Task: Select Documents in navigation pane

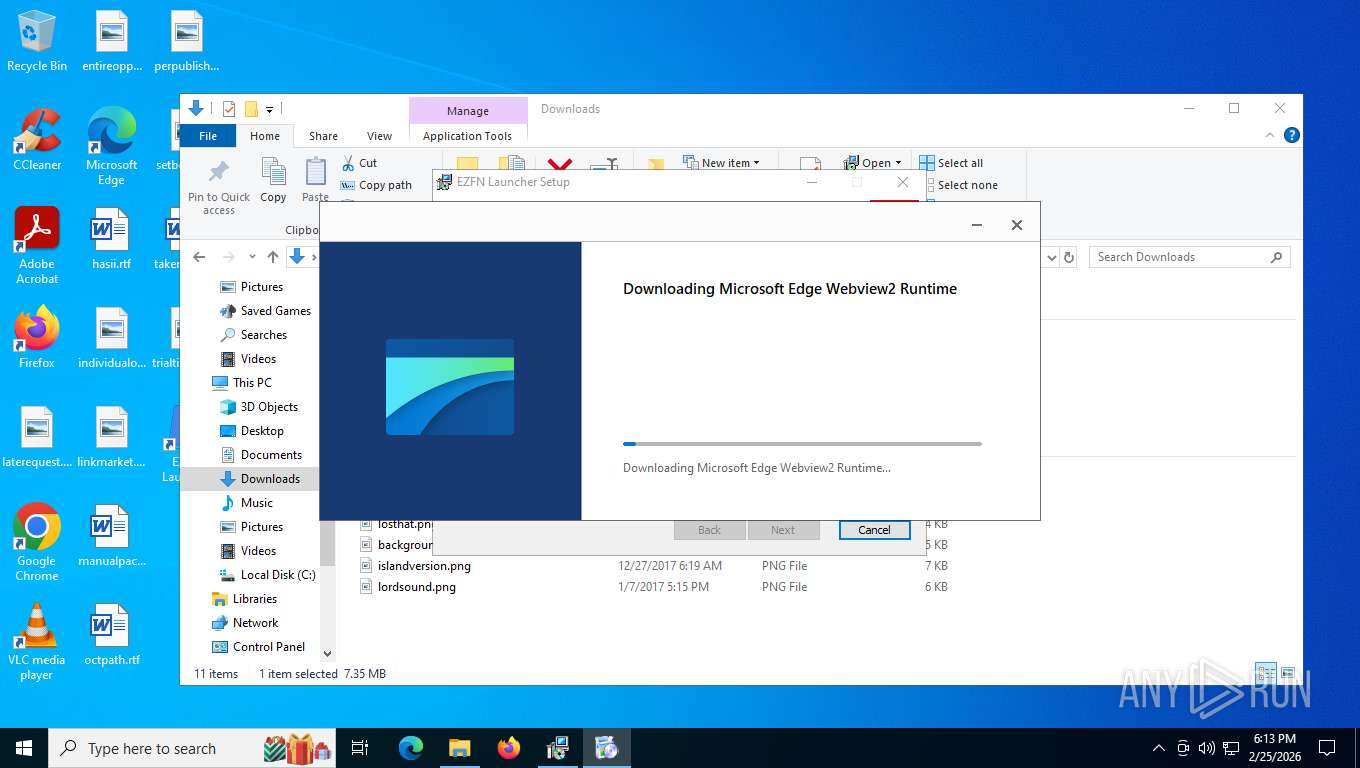Action: pos(260,455)
